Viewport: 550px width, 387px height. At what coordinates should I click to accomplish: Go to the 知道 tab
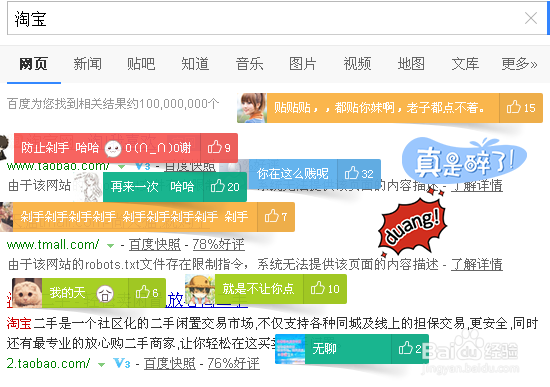pyautogui.click(x=195, y=64)
